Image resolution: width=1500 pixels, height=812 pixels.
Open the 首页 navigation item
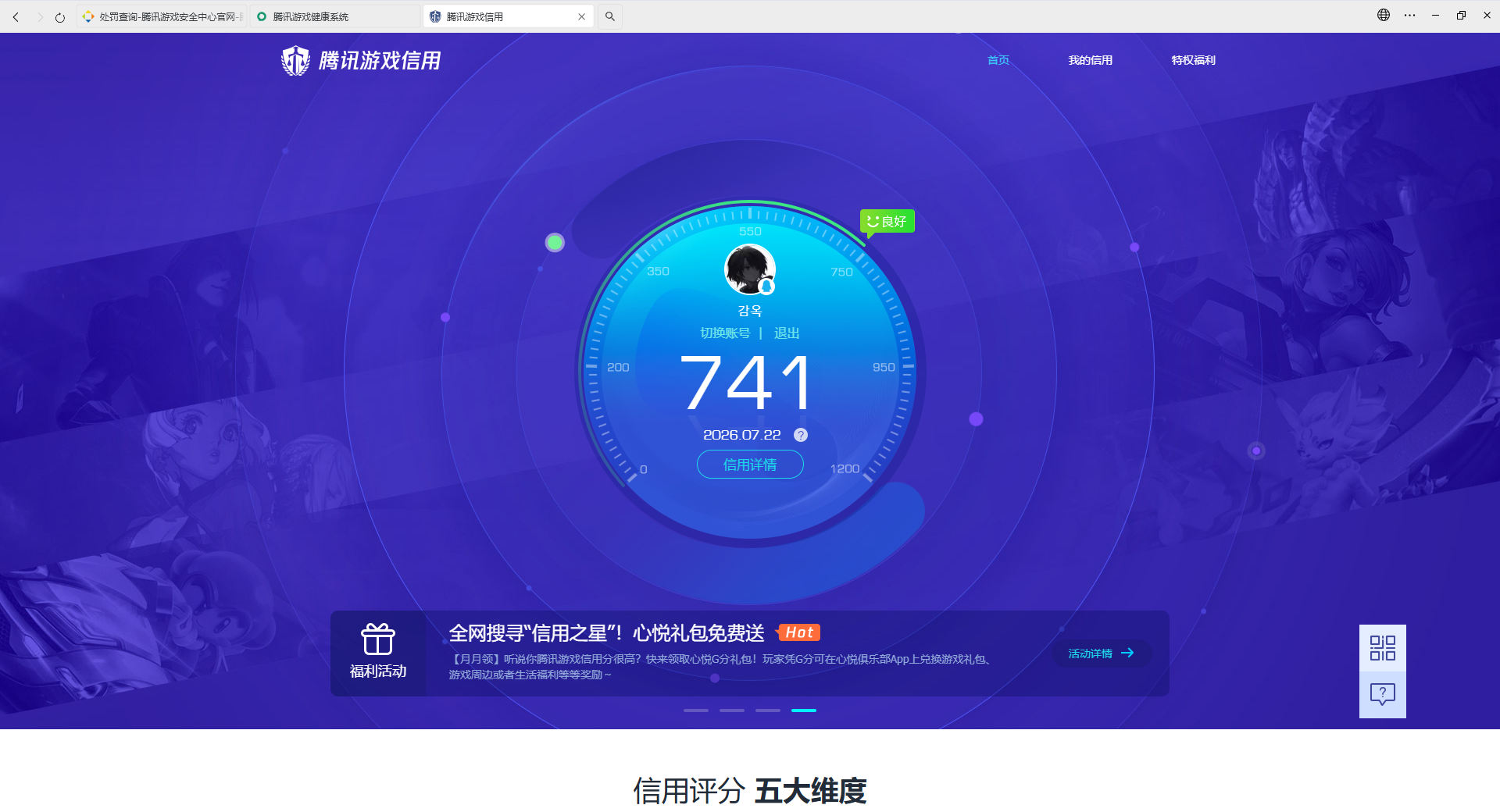(998, 60)
